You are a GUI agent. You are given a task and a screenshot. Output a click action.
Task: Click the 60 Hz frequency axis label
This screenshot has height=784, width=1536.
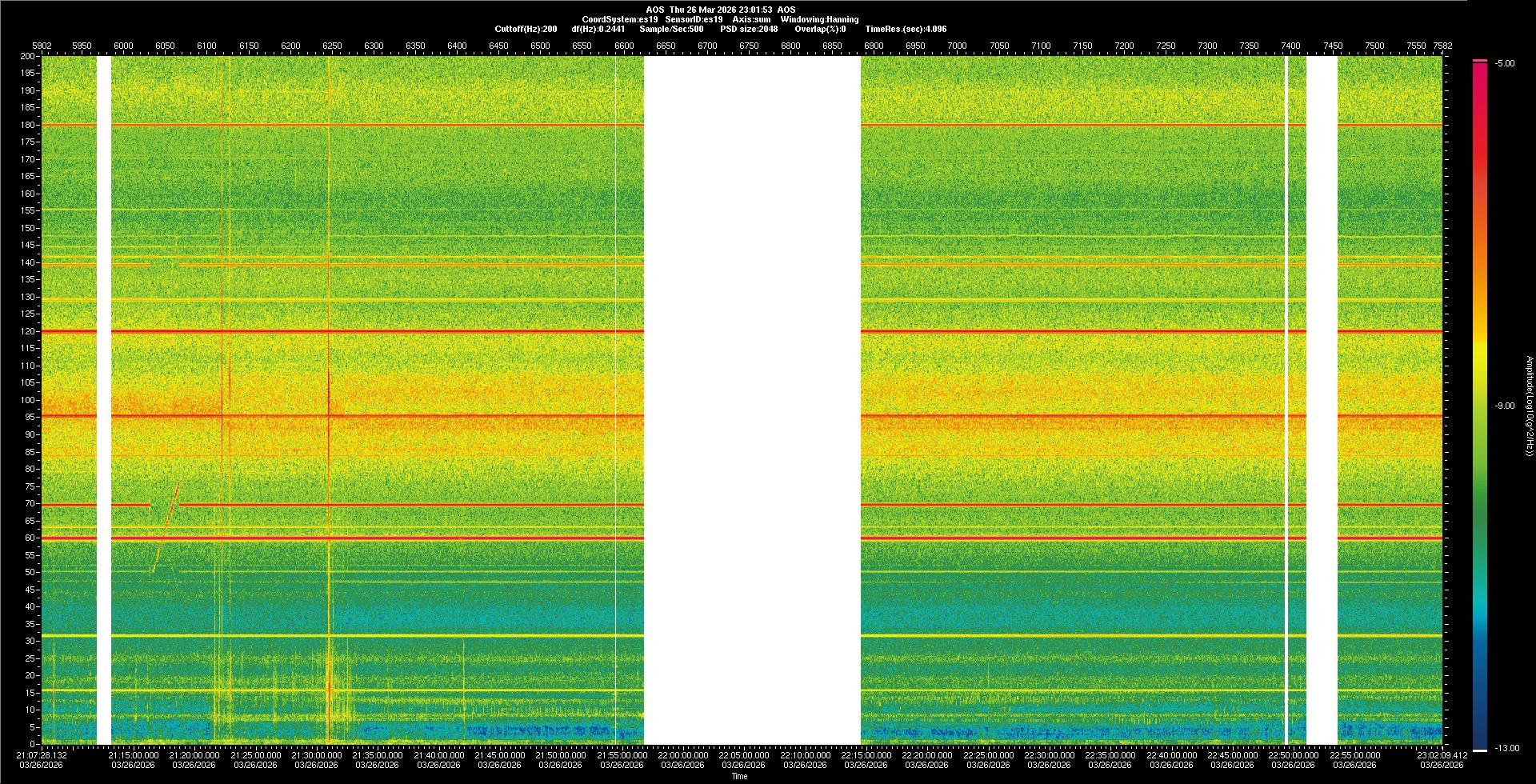point(30,538)
